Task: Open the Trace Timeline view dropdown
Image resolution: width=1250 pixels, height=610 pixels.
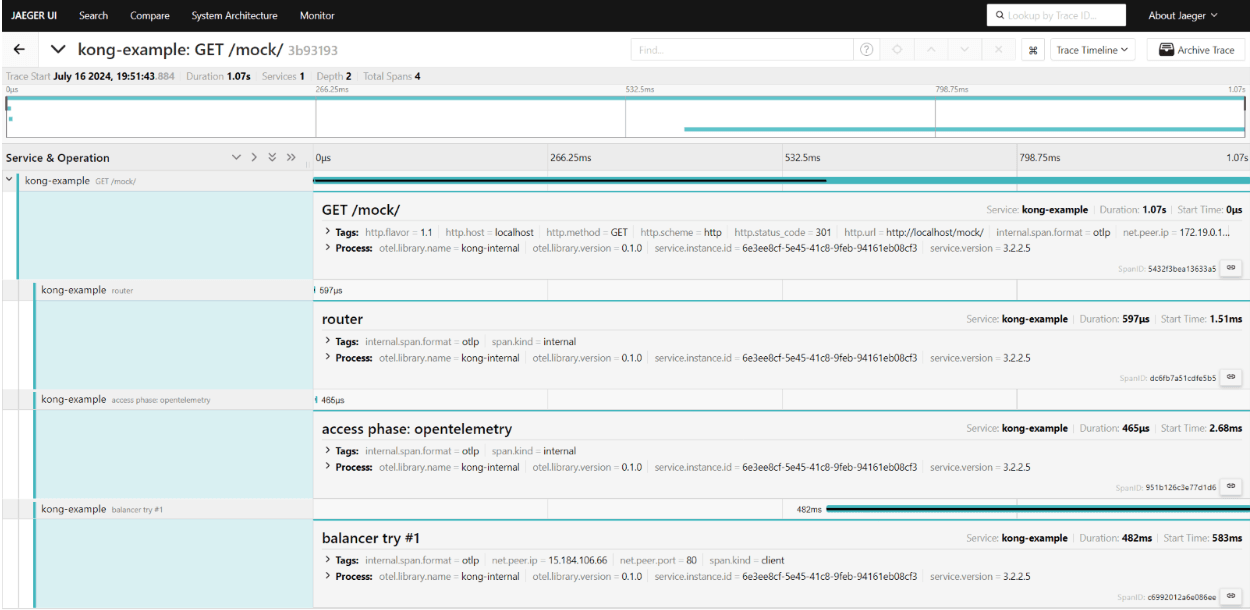Action: (1092, 48)
